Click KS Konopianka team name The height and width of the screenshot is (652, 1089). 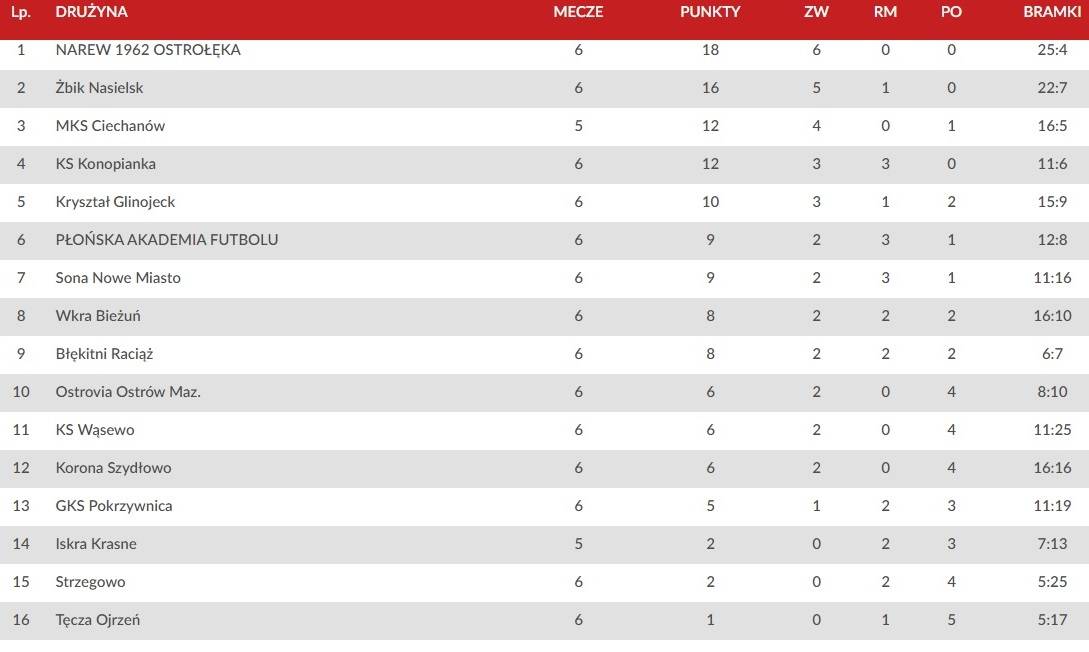pyautogui.click(x=106, y=164)
